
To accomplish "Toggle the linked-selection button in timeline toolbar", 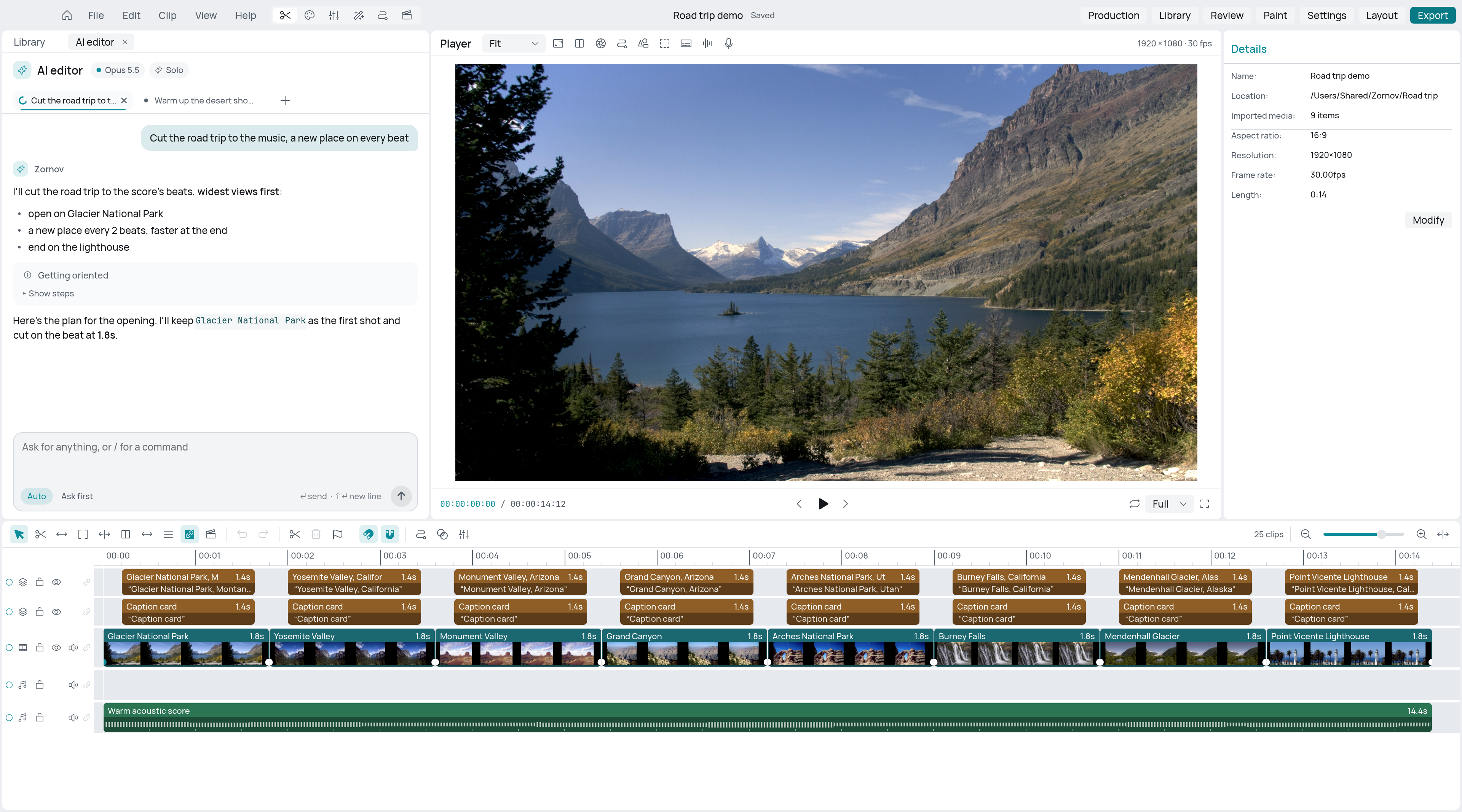I will coord(190,534).
